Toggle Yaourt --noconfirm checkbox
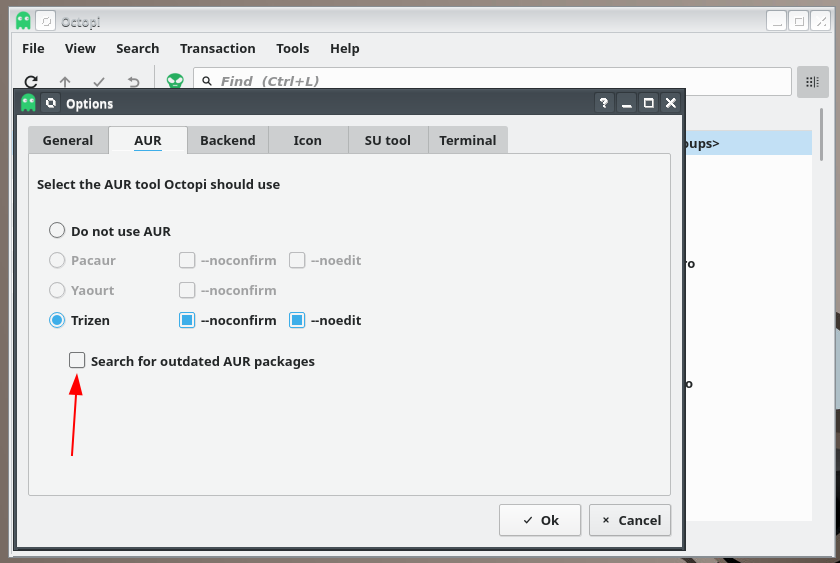 click(x=187, y=290)
